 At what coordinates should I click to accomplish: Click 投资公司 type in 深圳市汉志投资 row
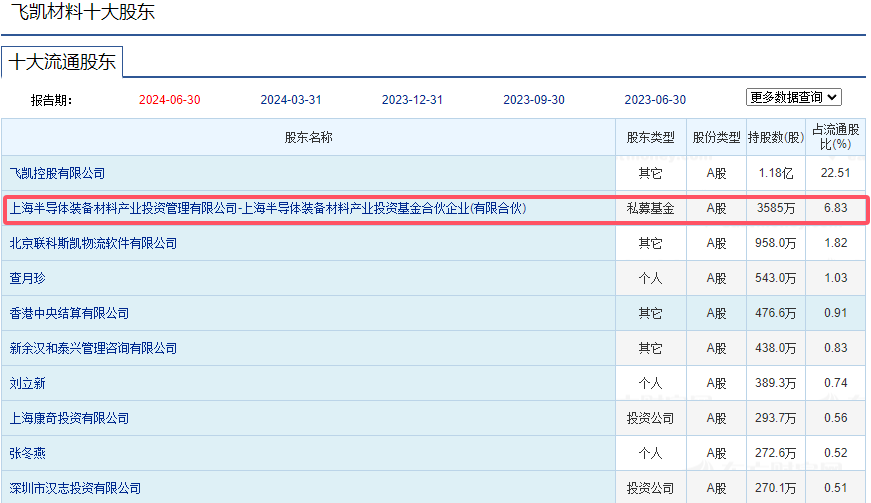[x=650, y=488]
